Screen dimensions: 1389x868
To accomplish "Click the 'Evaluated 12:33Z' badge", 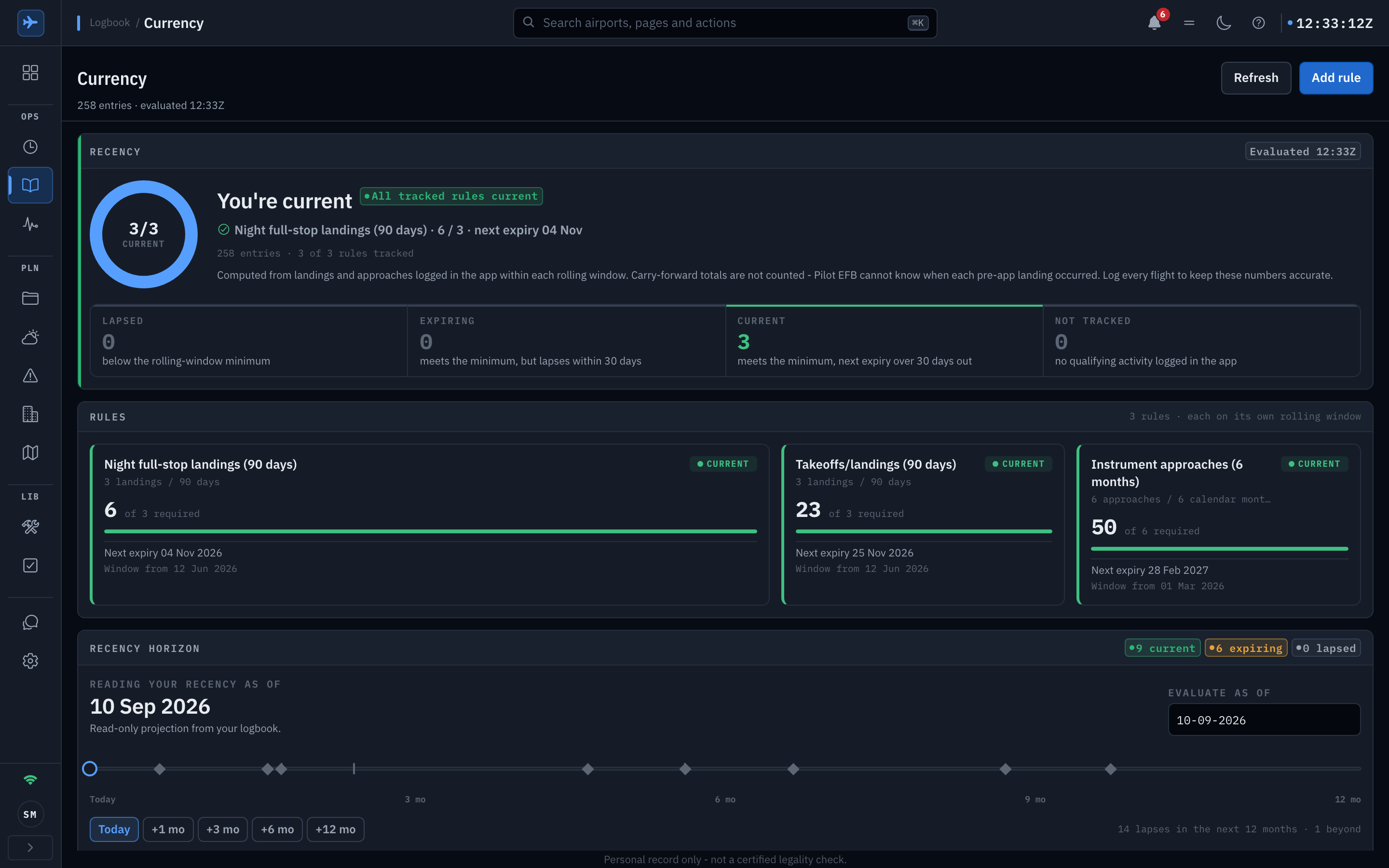I will [1303, 151].
